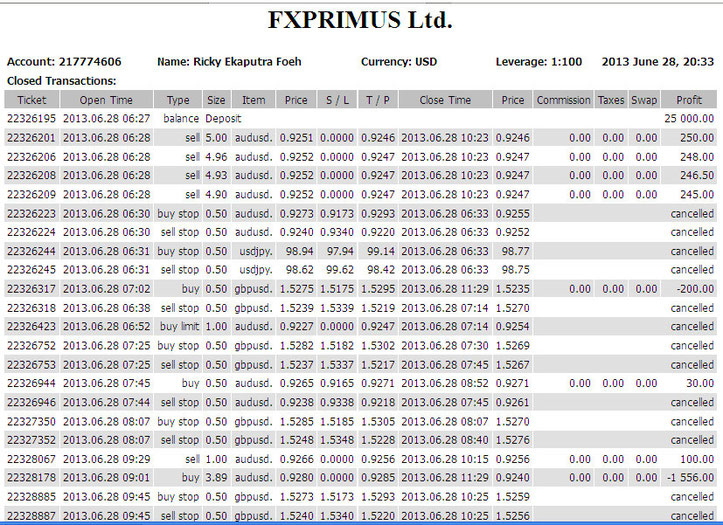This screenshot has height=525, width=723.
Task: Click the 100.00 profit value
Action: (697, 460)
